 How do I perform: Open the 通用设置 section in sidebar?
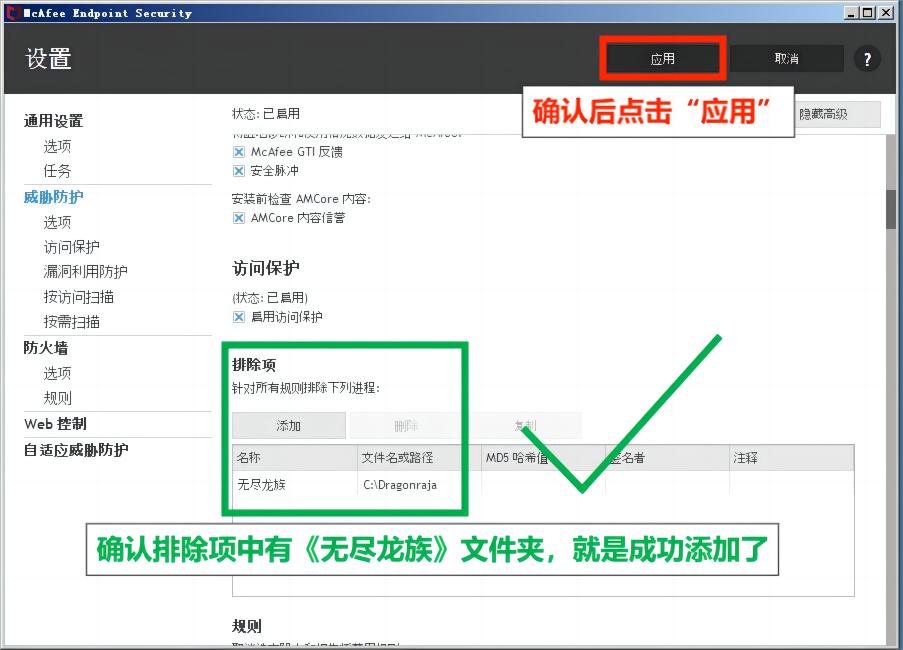click(x=54, y=121)
